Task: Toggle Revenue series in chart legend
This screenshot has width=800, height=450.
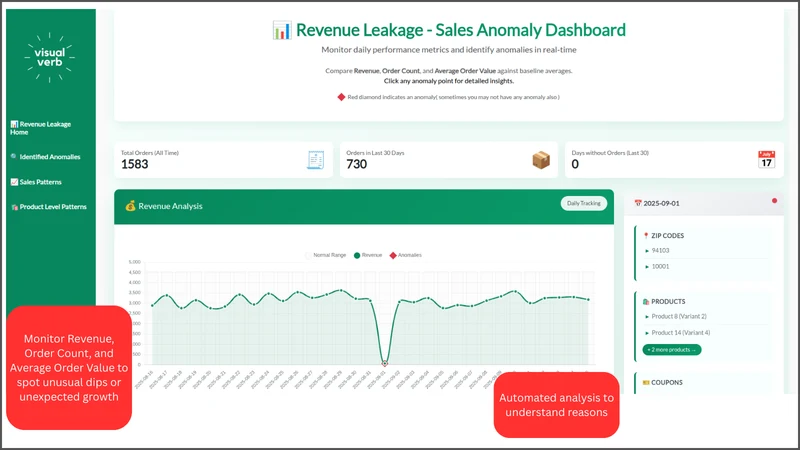Action: [368, 255]
